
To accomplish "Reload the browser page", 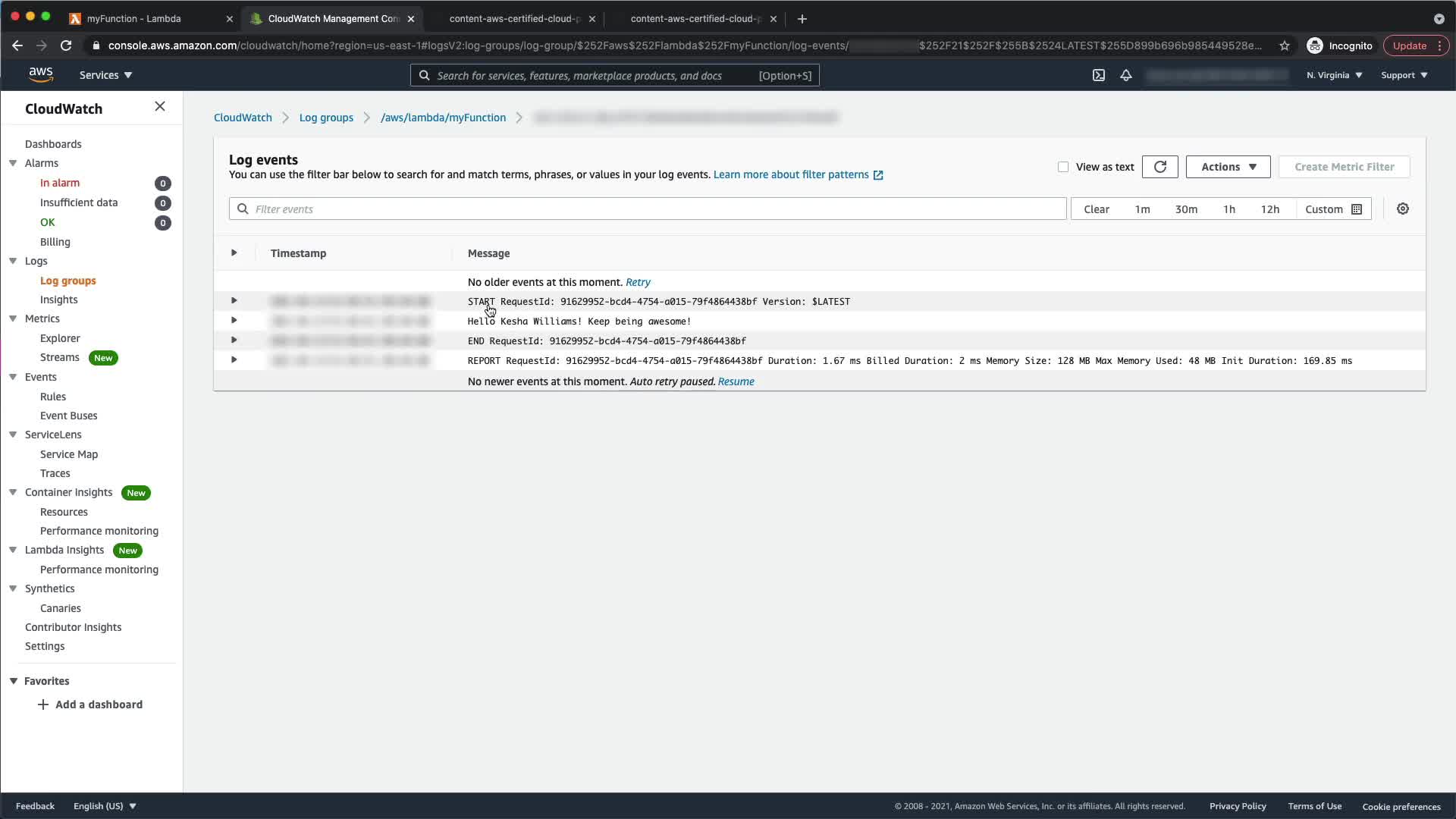I will 66,45.
